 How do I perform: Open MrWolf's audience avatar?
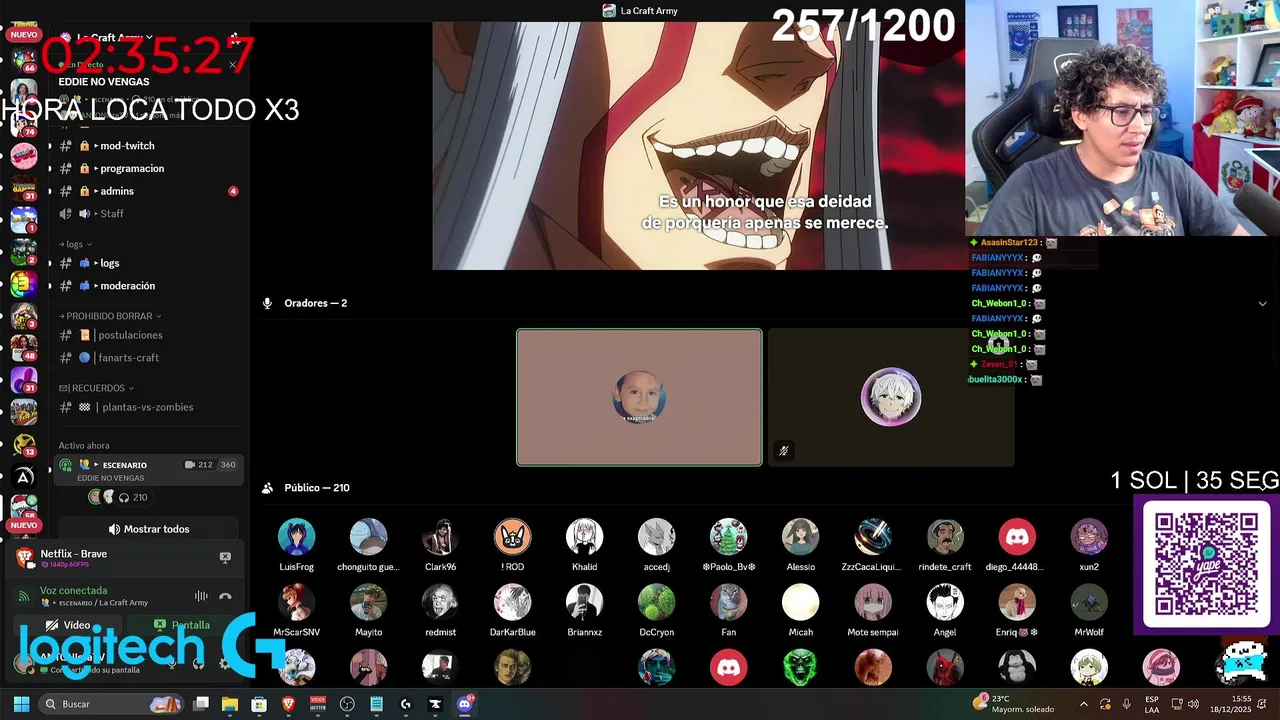1089,603
